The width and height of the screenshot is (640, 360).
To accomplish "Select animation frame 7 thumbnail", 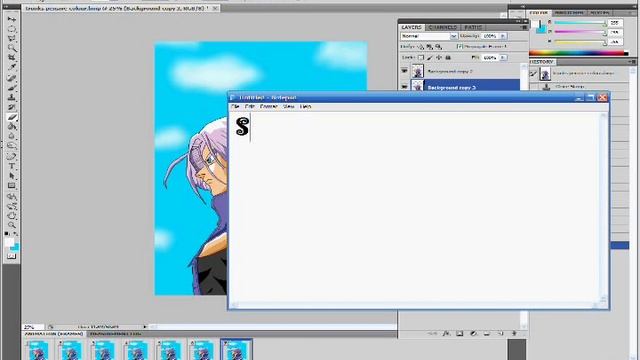I will 237,350.
